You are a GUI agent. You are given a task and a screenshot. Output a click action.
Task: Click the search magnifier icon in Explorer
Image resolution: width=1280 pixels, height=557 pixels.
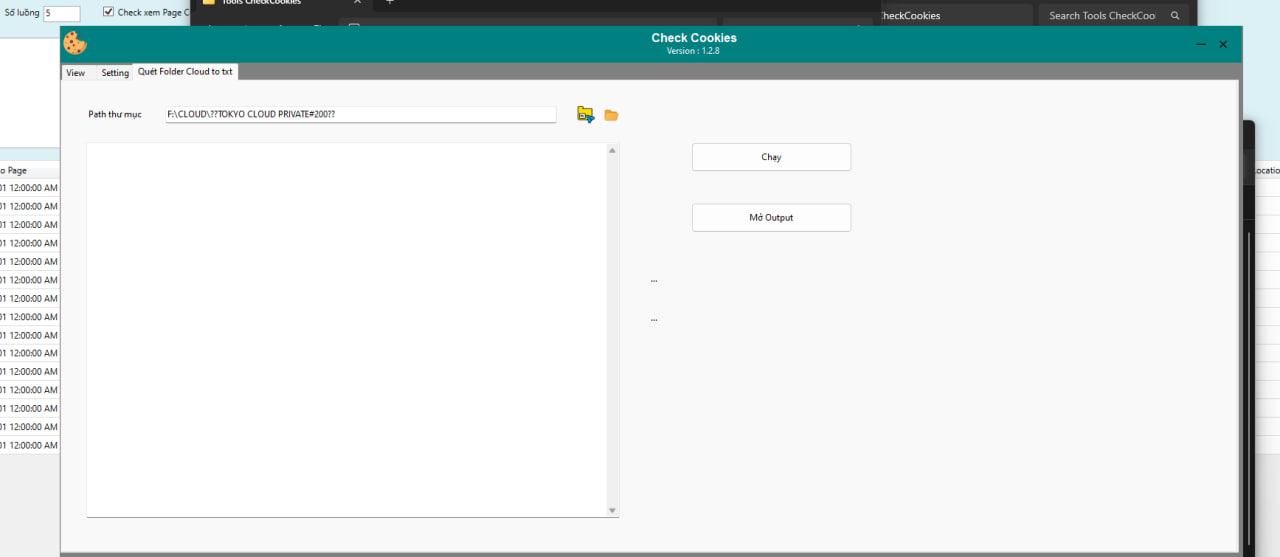1175,16
